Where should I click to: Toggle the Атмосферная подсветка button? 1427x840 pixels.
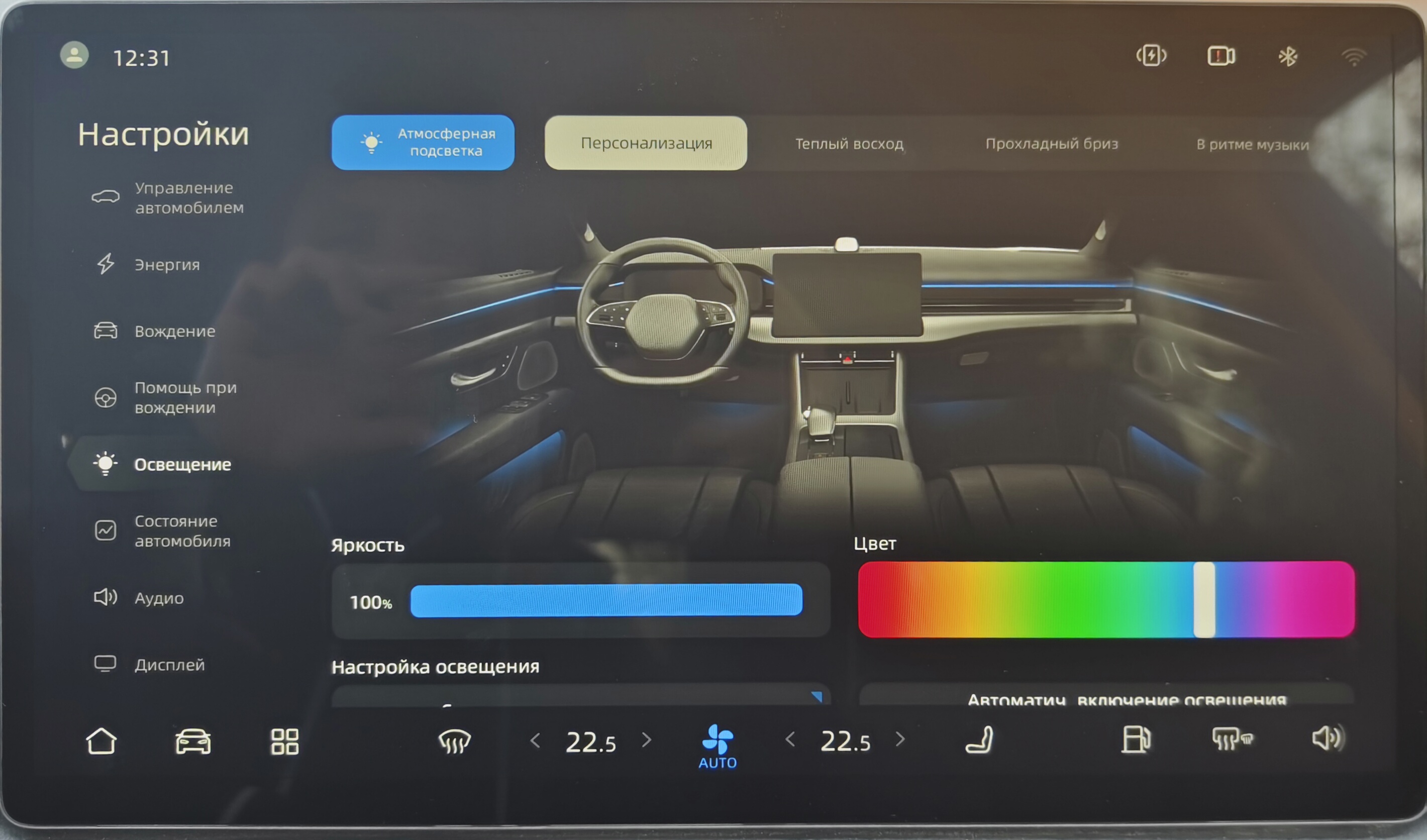click(x=423, y=143)
